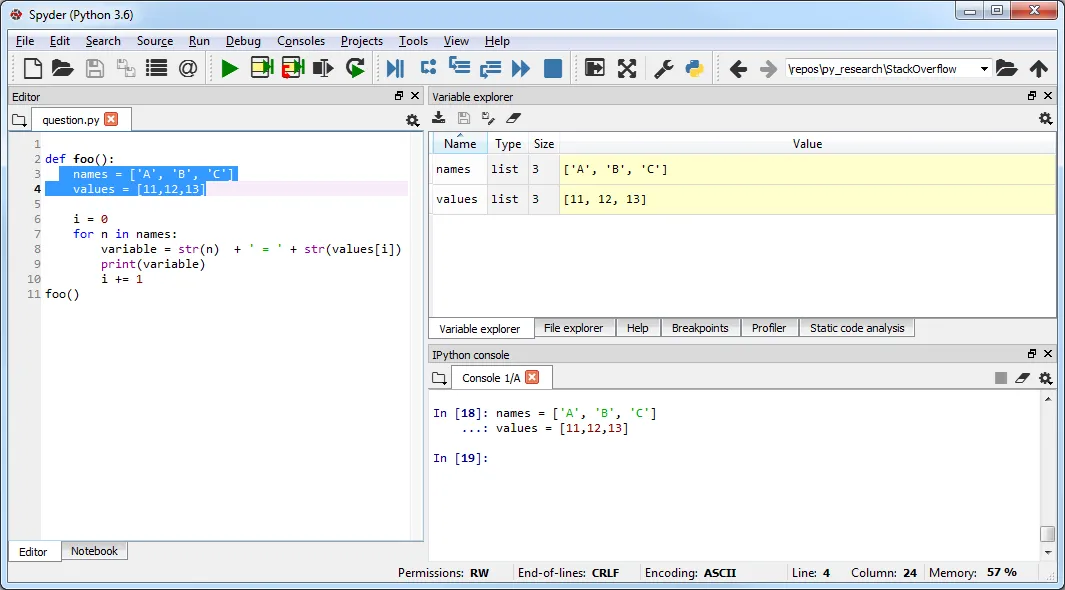This screenshot has width=1065, height=590.
Task: Switch to the File explorer tab
Action: coord(573,328)
